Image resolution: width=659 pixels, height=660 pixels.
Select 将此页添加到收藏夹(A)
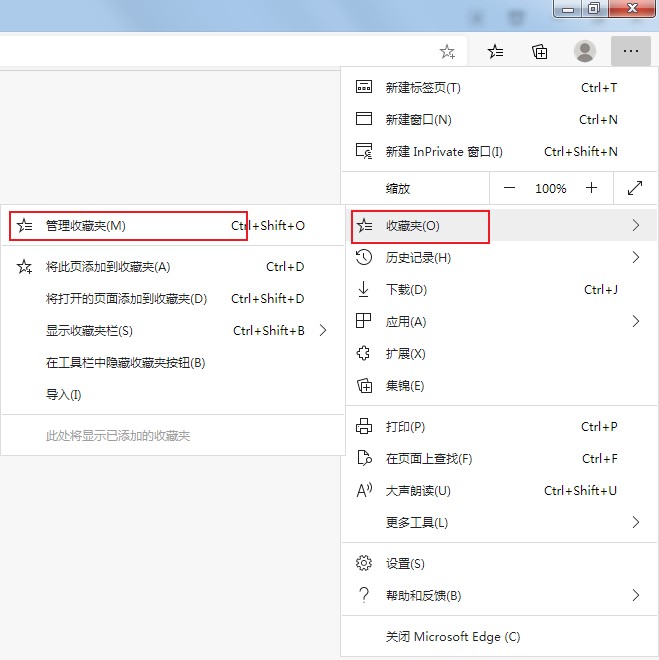coord(173,266)
